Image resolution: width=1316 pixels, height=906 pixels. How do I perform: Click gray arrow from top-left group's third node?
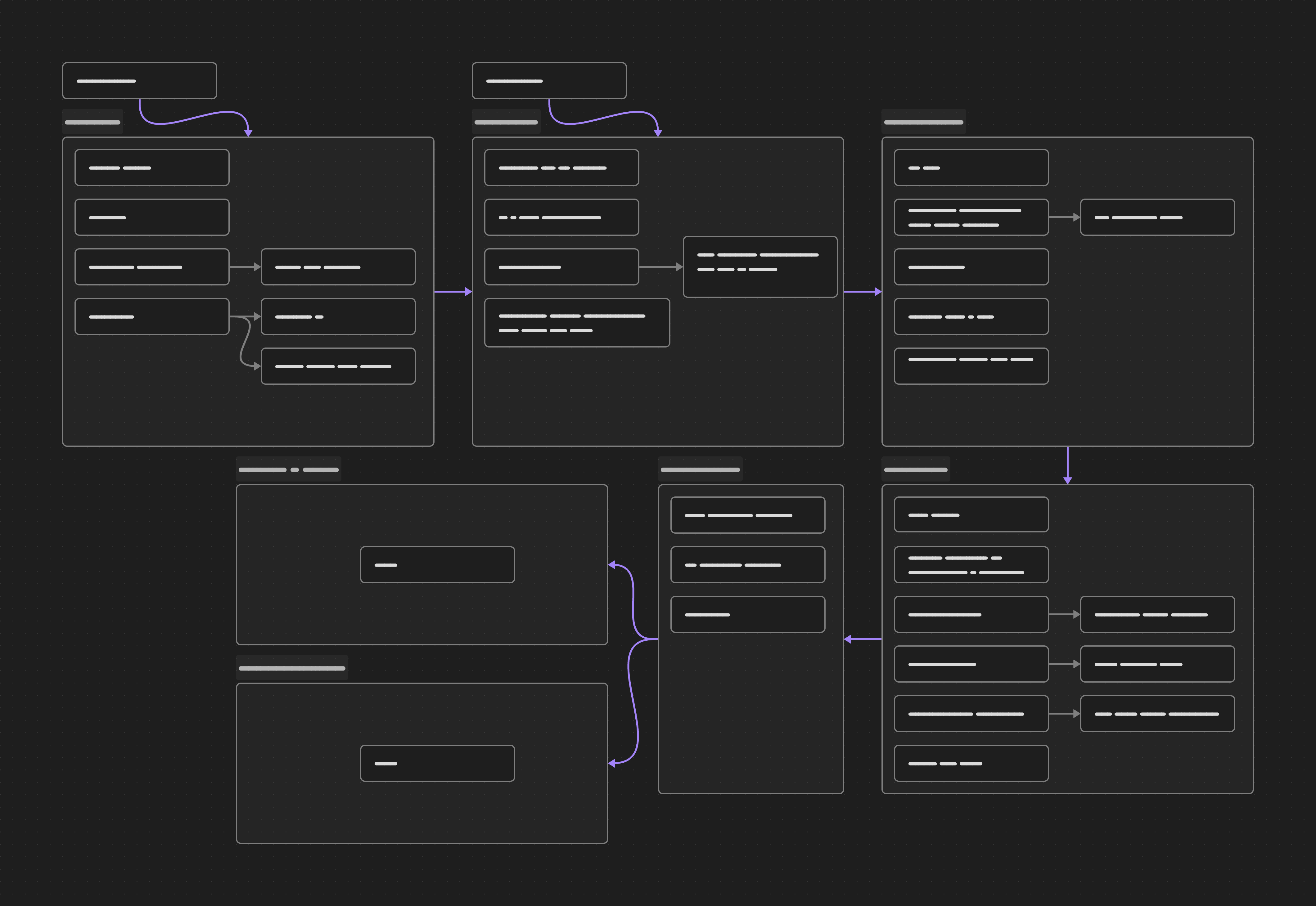coord(244,266)
